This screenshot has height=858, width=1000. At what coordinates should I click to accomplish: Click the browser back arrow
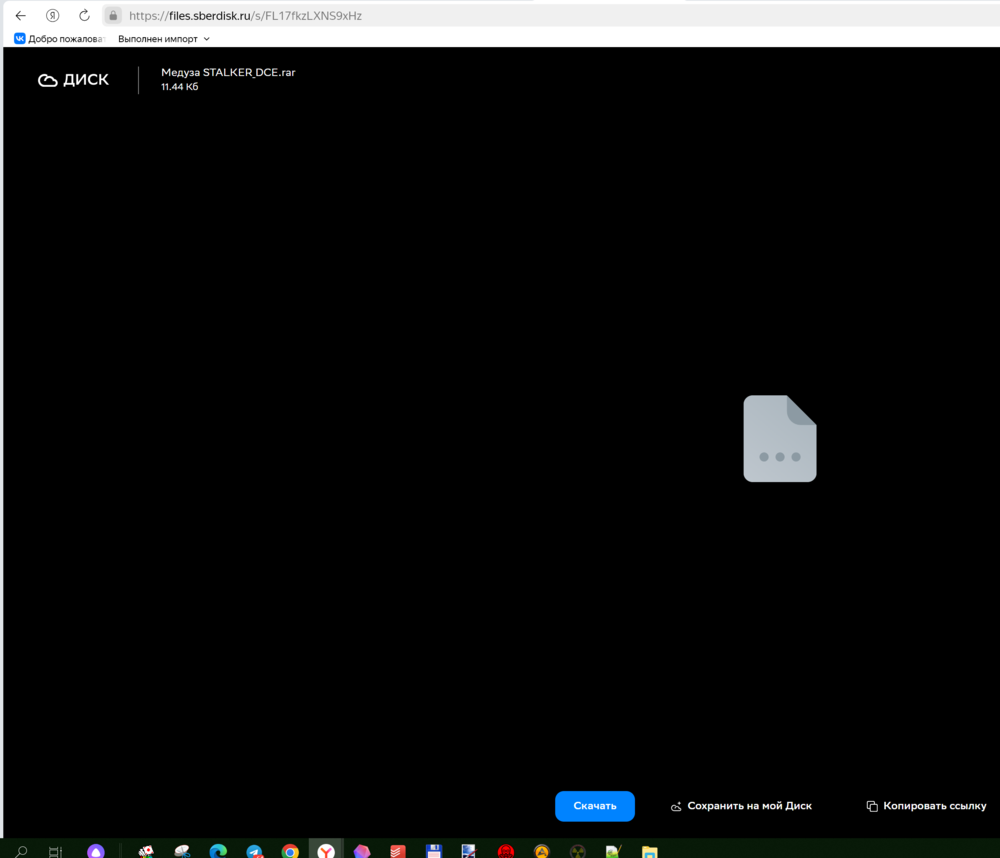point(20,15)
